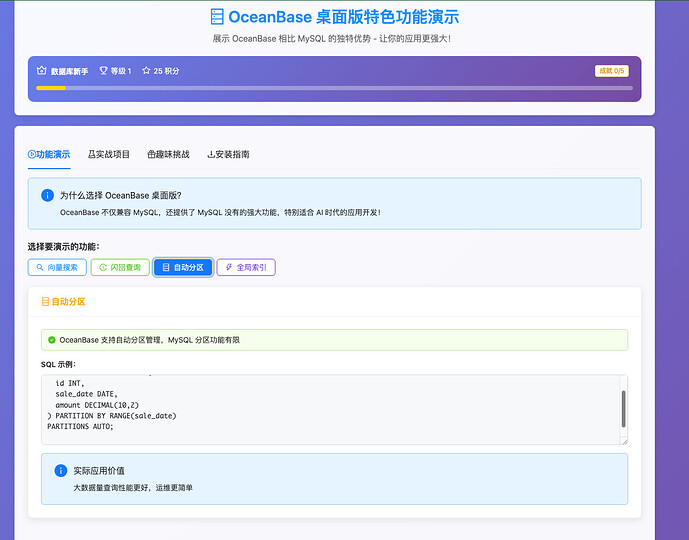The height and width of the screenshot is (540, 689).
Task: Click the database icon beside OceanBase title
Action: [x=217, y=16]
